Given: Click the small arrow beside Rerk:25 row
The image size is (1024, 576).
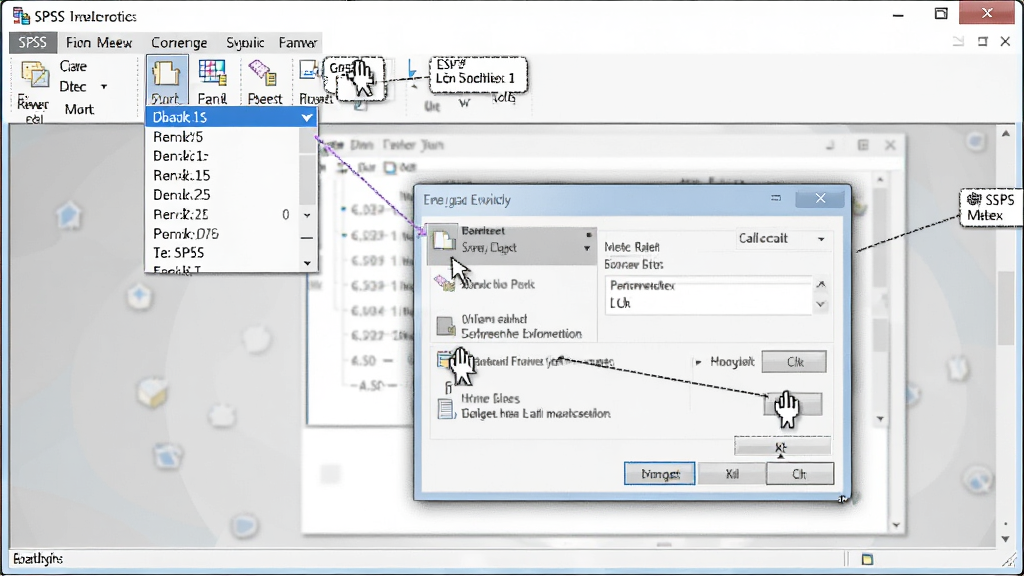Looking at the screenshot, I should 307,216.
